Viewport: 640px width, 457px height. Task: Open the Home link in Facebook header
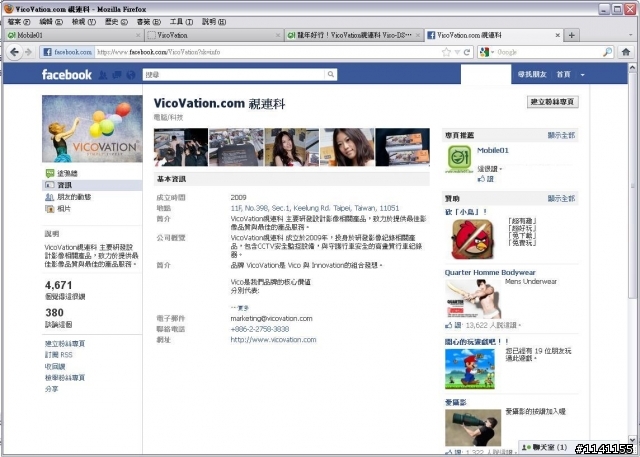(563, 74)
